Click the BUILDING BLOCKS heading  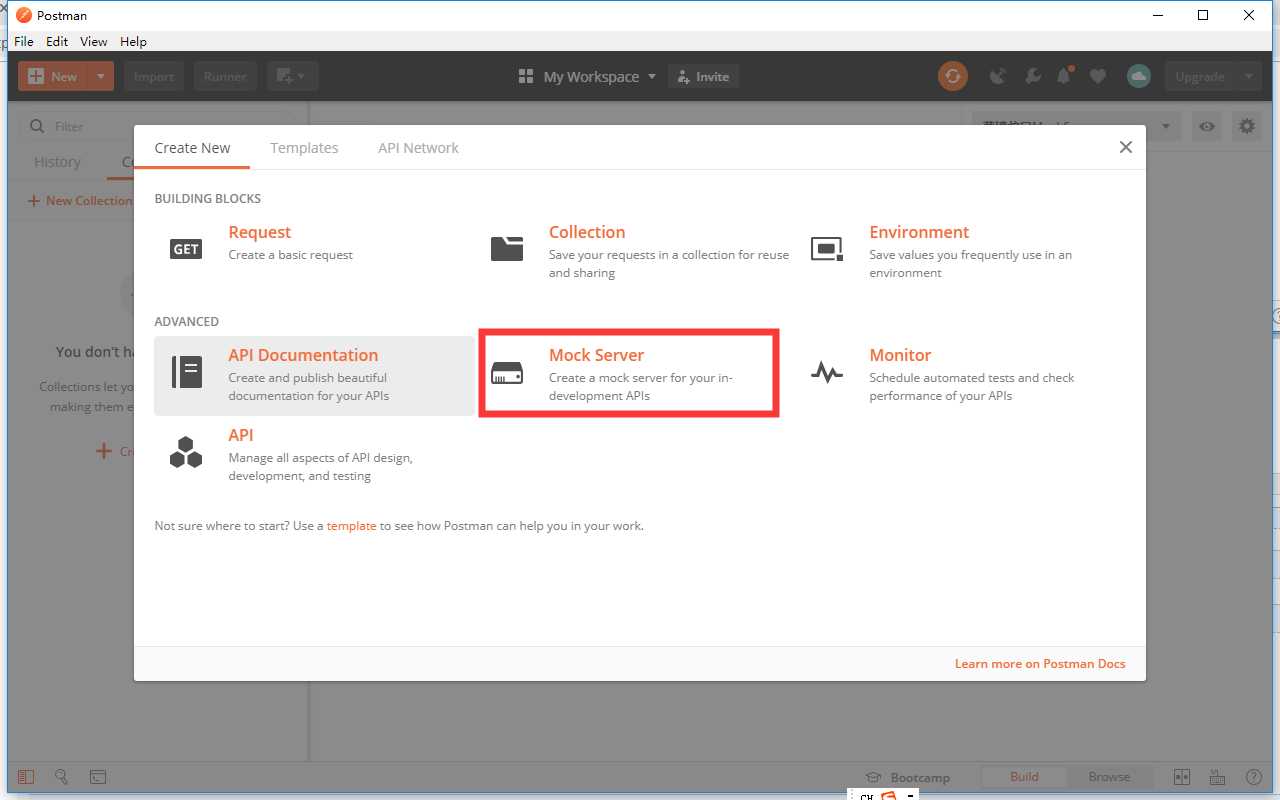208,198
